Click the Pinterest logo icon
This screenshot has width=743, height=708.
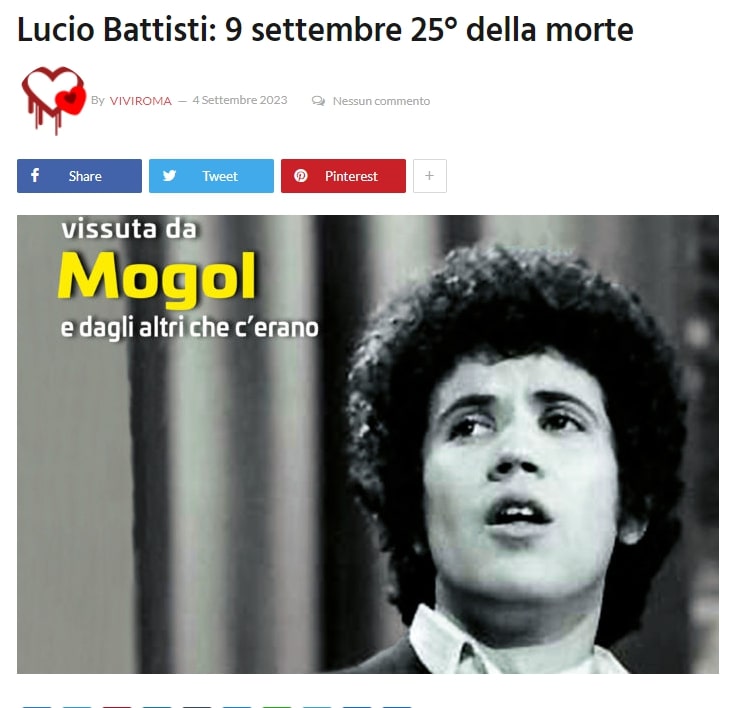[x=301, y=176]
